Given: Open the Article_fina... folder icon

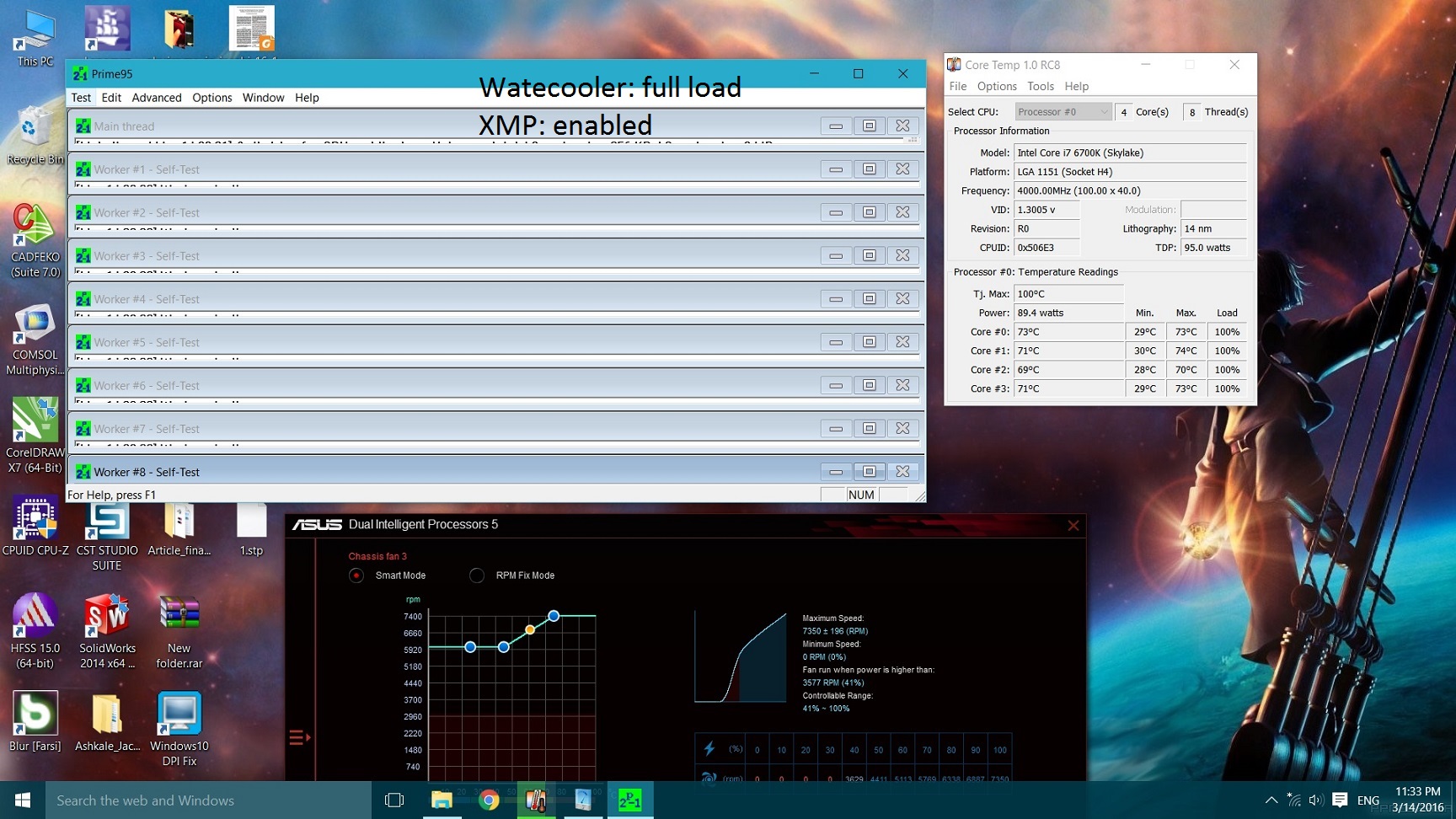Looking at the screenshot, I should 179,531.
